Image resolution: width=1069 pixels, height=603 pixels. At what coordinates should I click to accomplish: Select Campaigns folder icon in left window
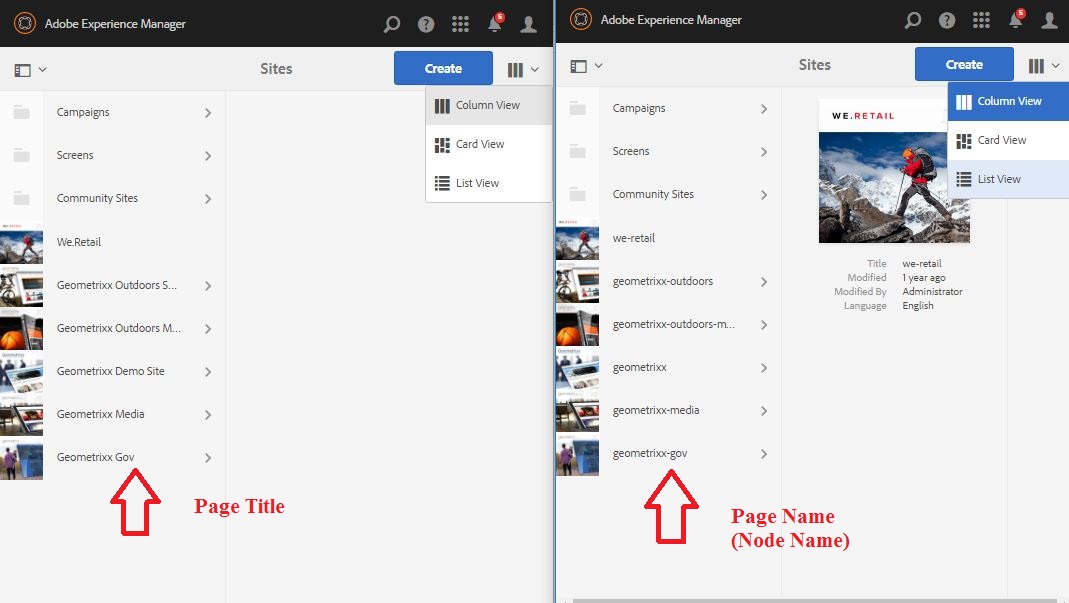pos(22,112)
